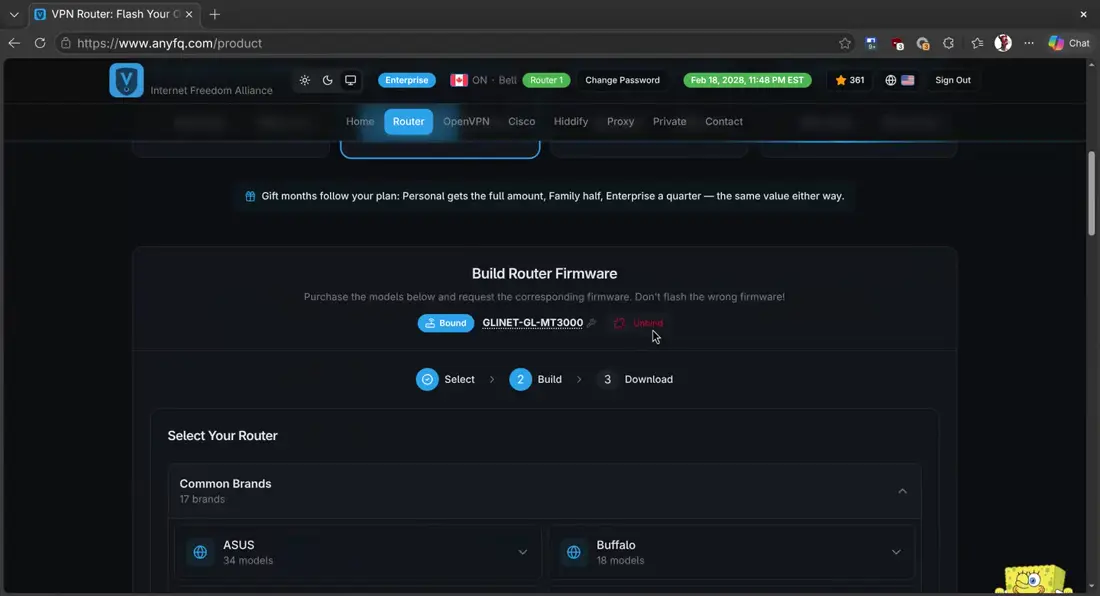Open the Cisco nav tab
This screenshot has width=1100, height=596.
click(521, 121)
